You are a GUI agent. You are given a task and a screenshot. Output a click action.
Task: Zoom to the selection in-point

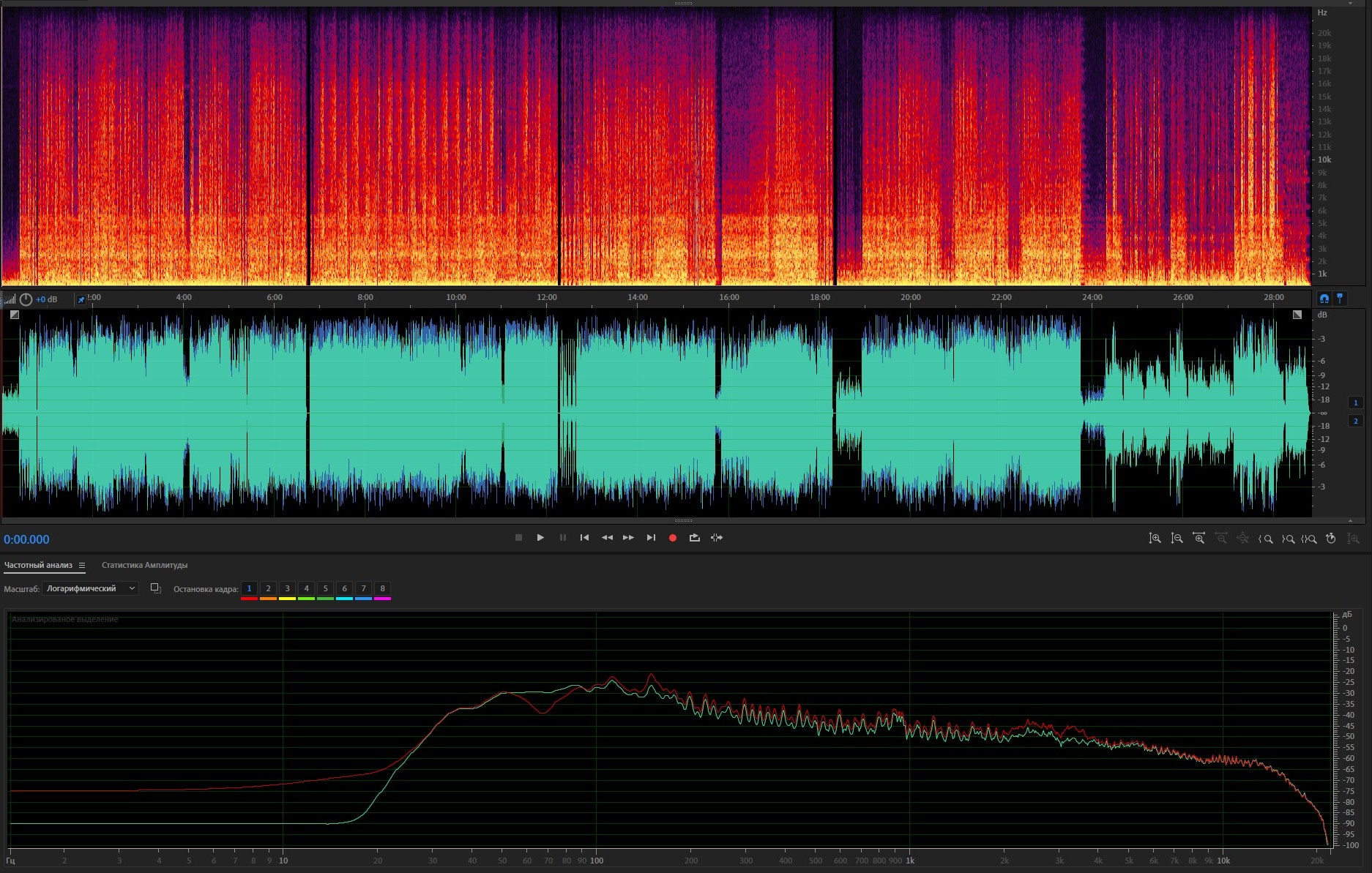tap(1265, 539)
